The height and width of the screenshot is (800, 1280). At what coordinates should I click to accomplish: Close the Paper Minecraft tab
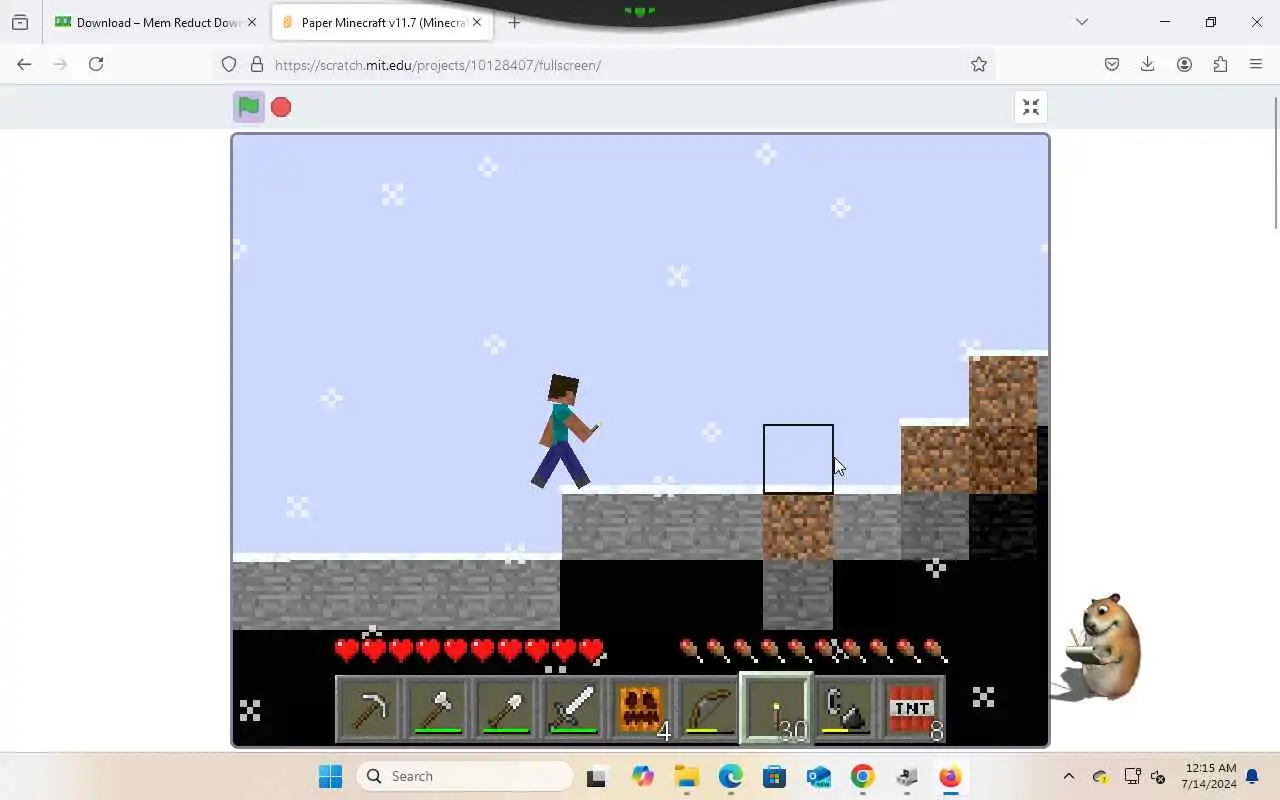pos(479,22)
